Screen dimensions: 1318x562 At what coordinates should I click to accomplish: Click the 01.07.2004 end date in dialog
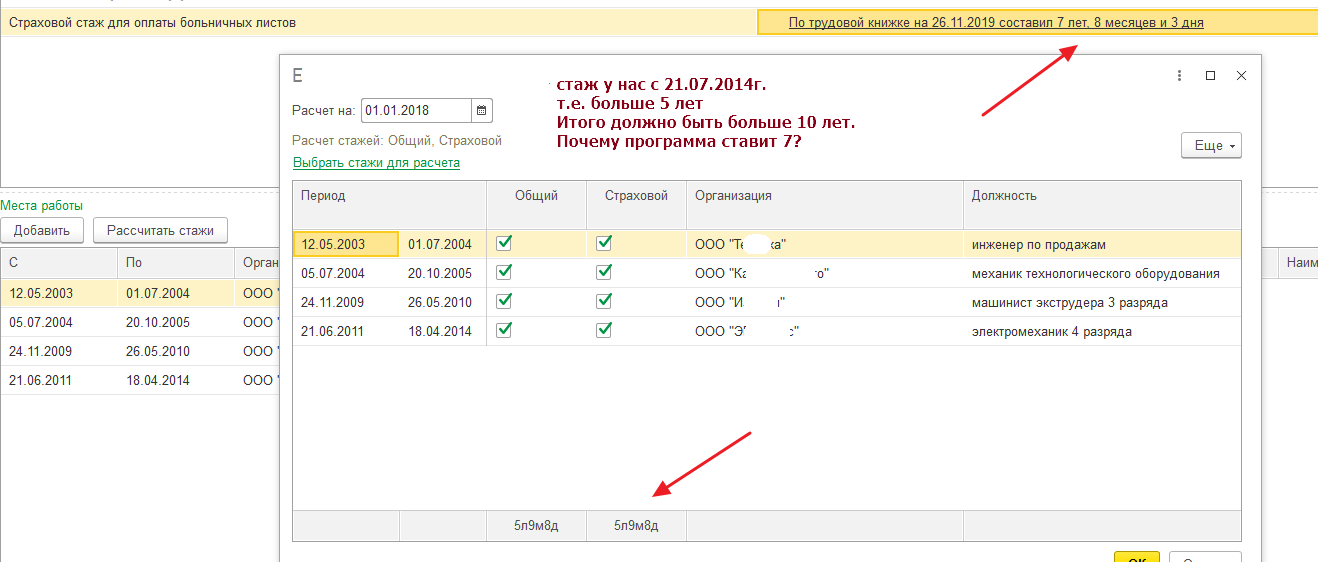coord(442,244)
